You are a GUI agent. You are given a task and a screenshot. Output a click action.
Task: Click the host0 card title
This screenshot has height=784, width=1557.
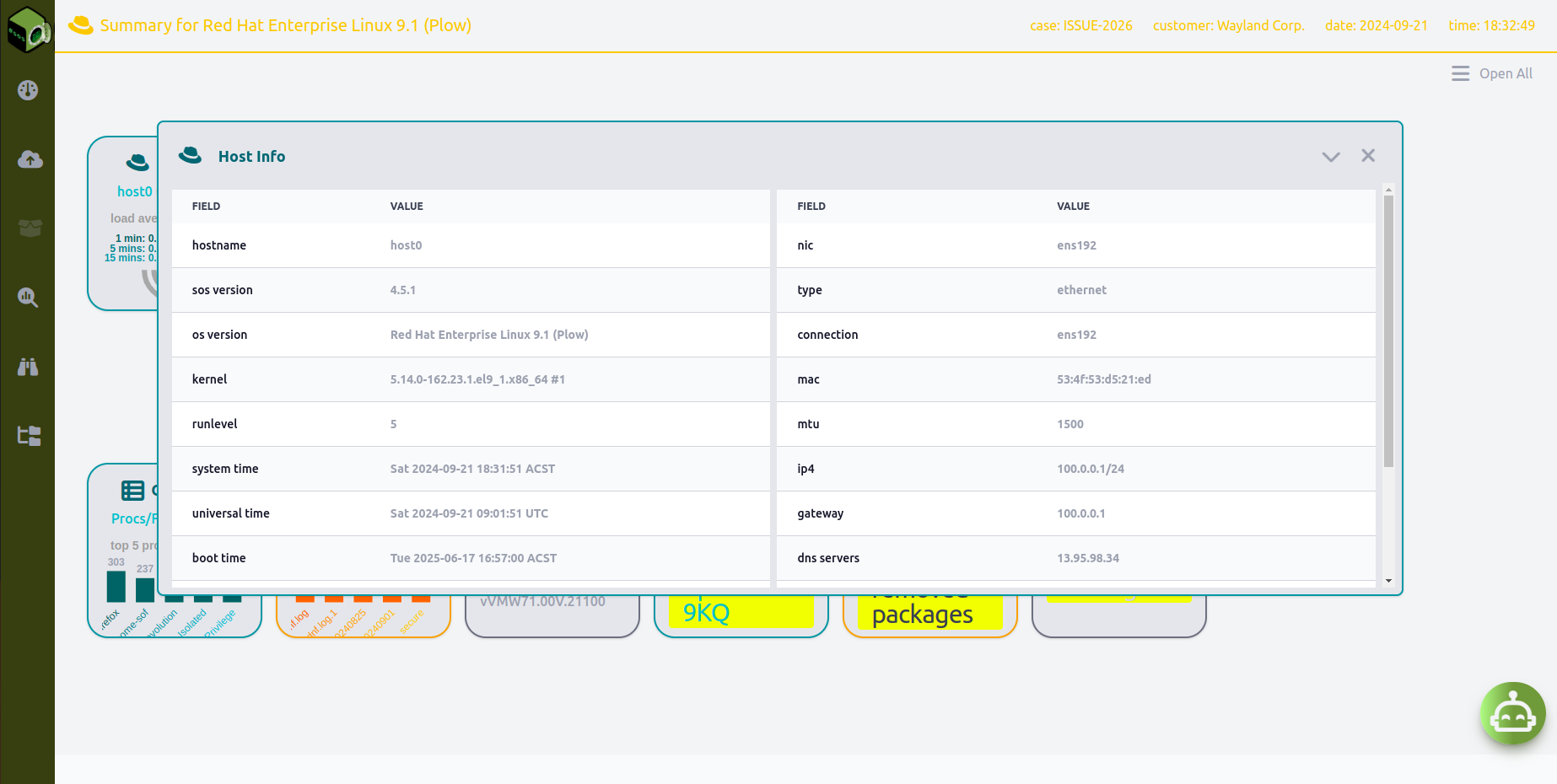pos(135,191)
